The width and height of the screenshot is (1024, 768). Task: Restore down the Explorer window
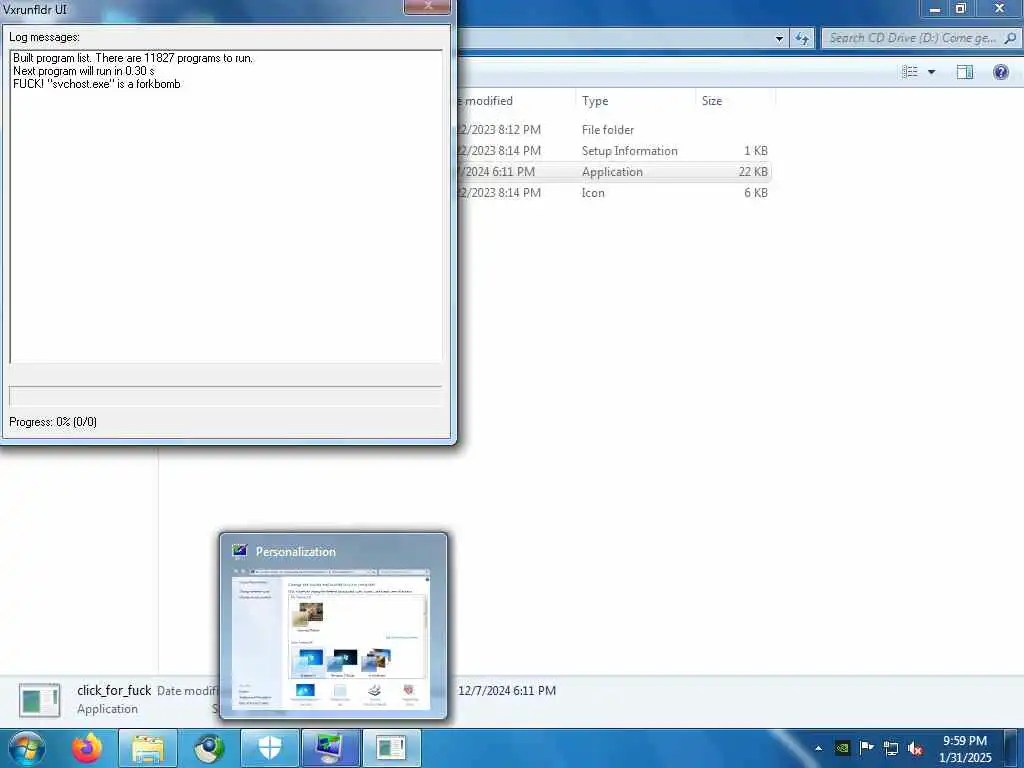click(x=961, y=8)
